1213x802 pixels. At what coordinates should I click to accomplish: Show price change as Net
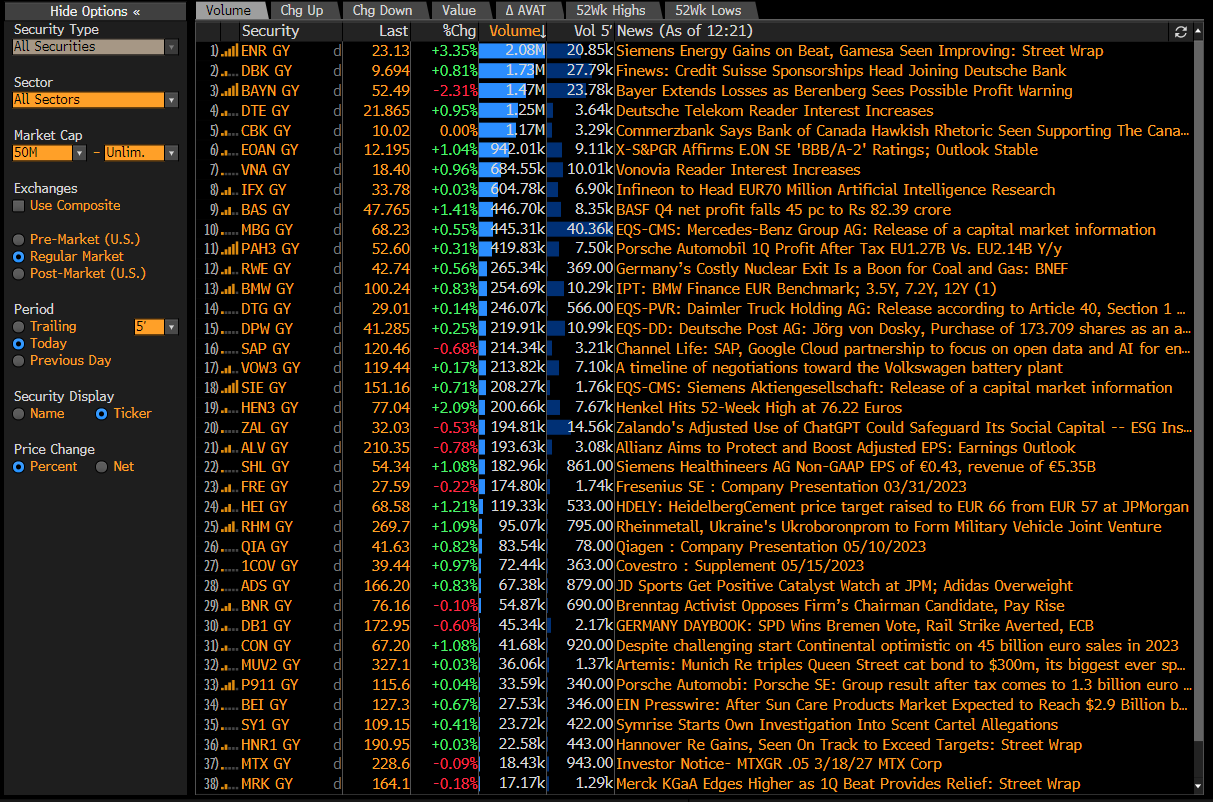click(x=101, y=467)
